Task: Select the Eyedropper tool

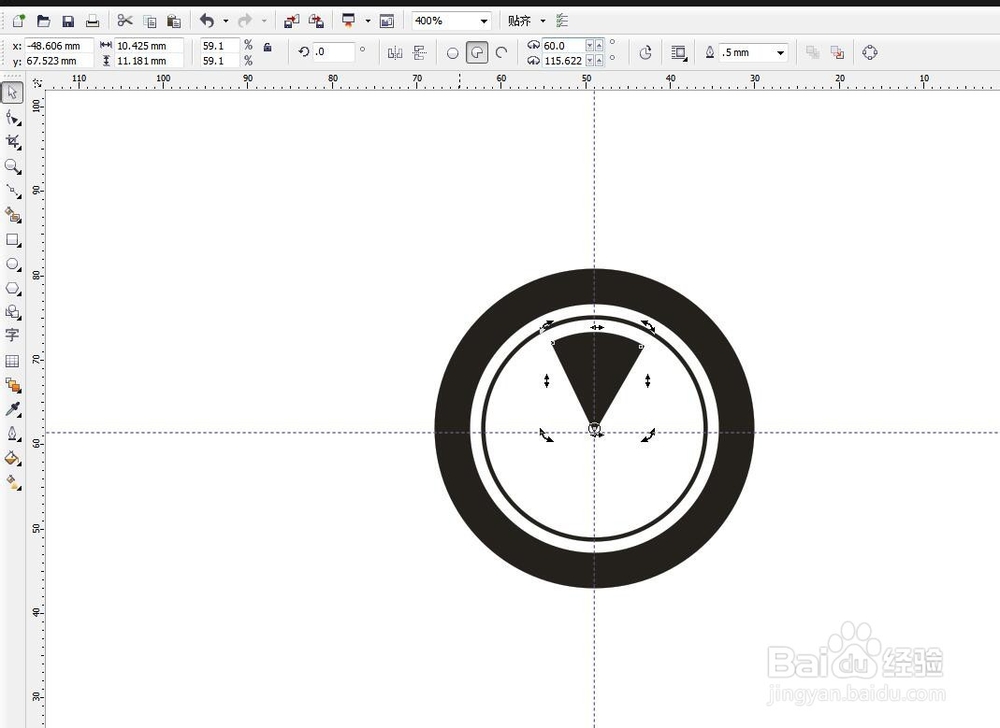Action: point(12,409)
